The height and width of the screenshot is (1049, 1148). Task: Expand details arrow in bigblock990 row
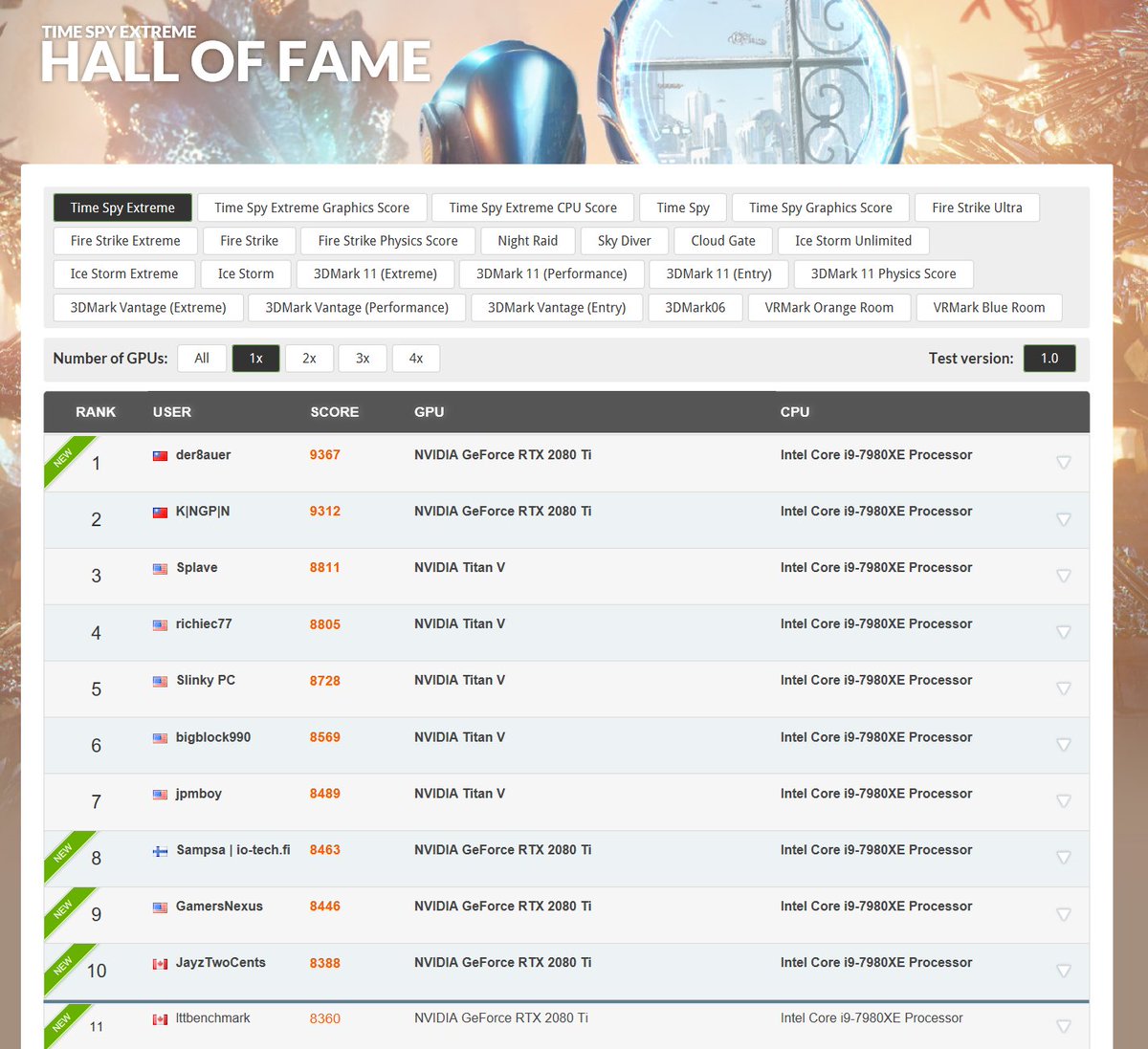(1063, 745)
